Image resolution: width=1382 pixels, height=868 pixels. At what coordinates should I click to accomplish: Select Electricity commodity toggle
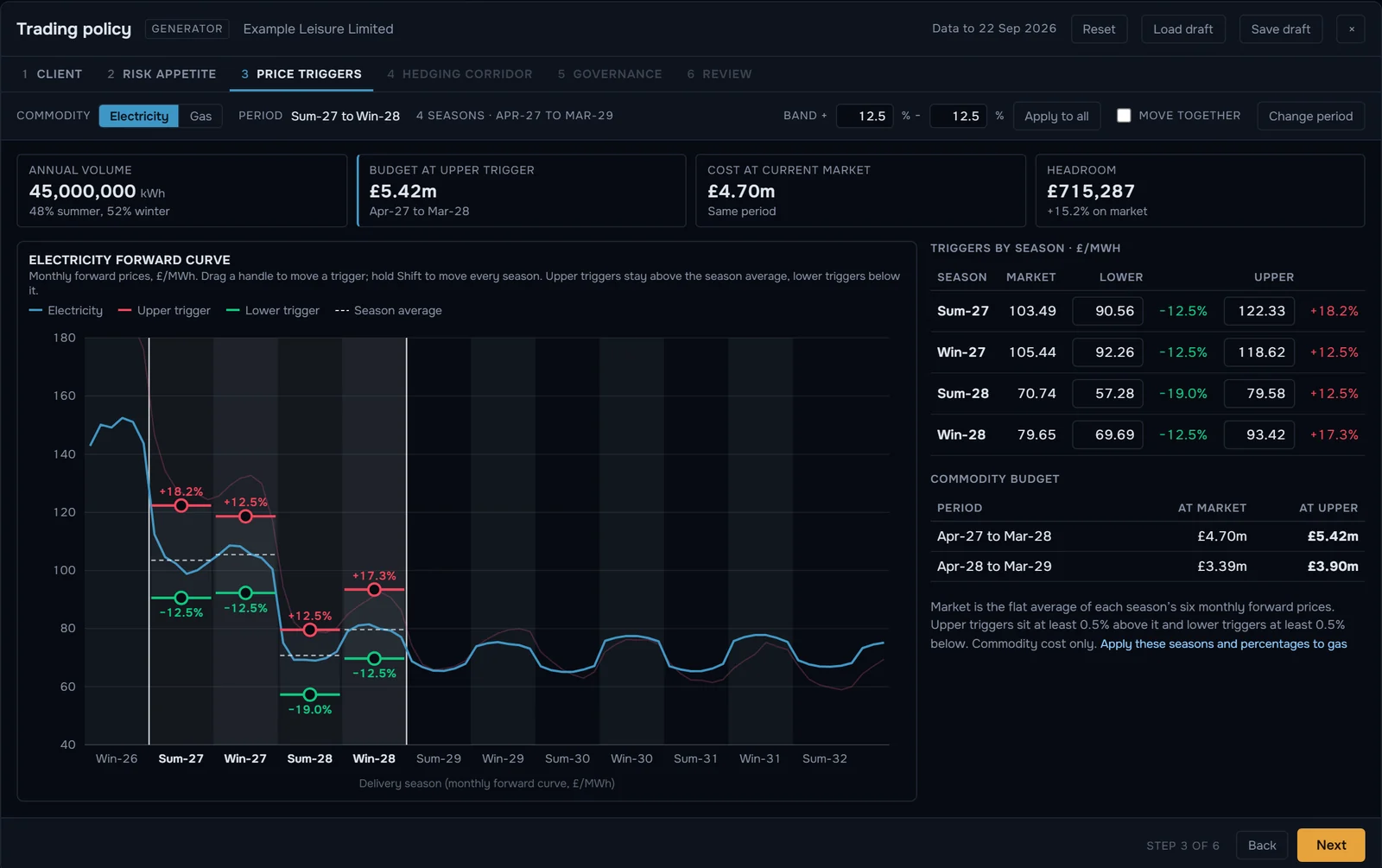(x=139, y=116)
